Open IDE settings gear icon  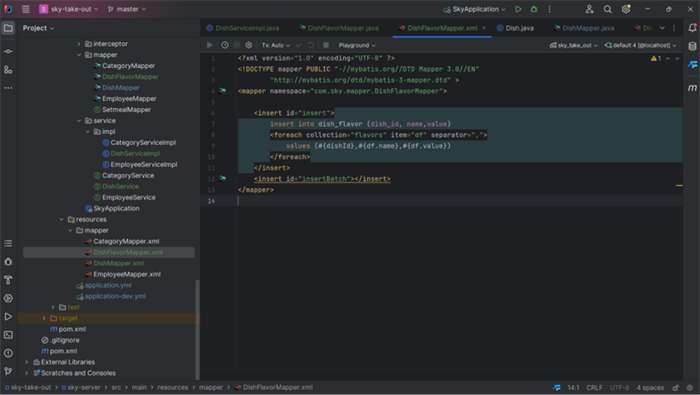pos(626,9)
